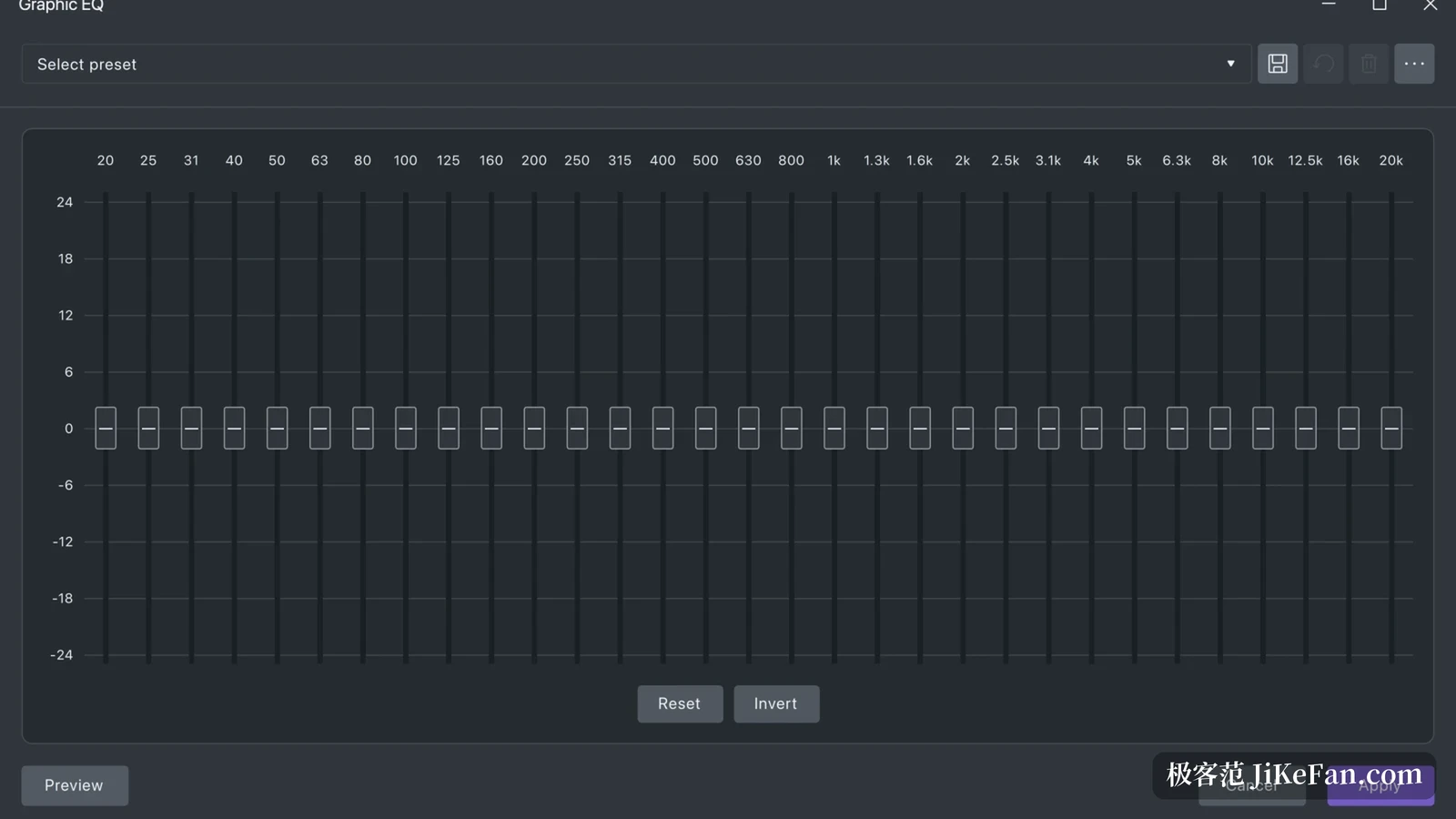Click the 630 Hz frequency label
This screenshot has height=819, width=1456.
point(748,160)
